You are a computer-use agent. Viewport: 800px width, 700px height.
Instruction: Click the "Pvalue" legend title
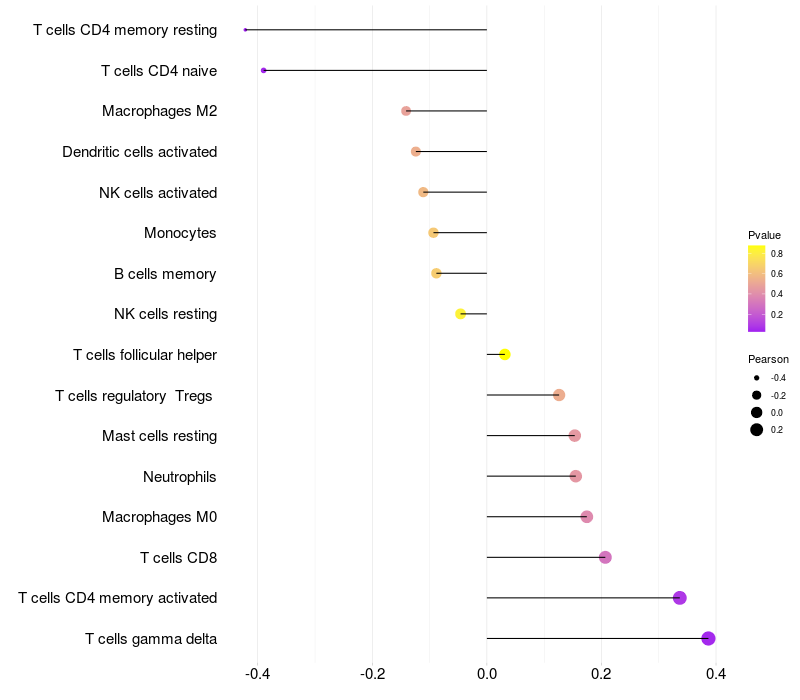pos(764,235)
